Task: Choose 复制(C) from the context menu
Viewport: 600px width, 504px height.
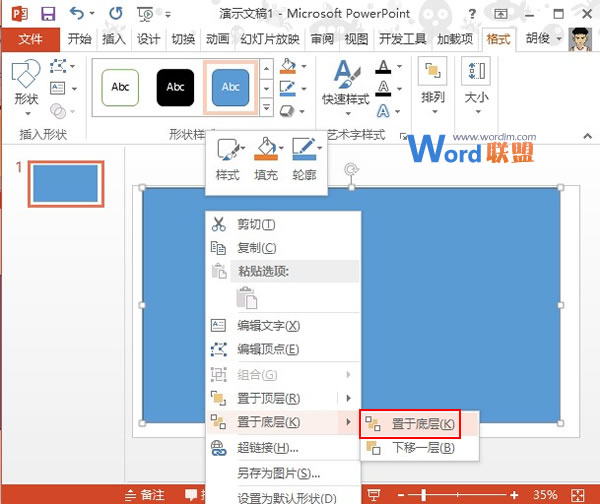Action: 283,248
